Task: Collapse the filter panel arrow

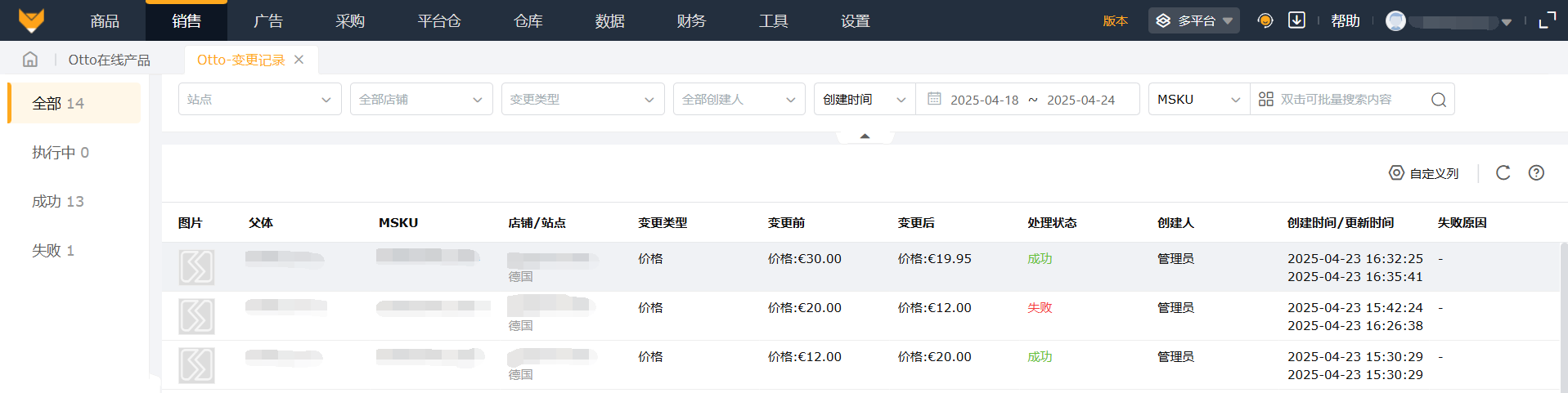Action: (x=865, y=136)
